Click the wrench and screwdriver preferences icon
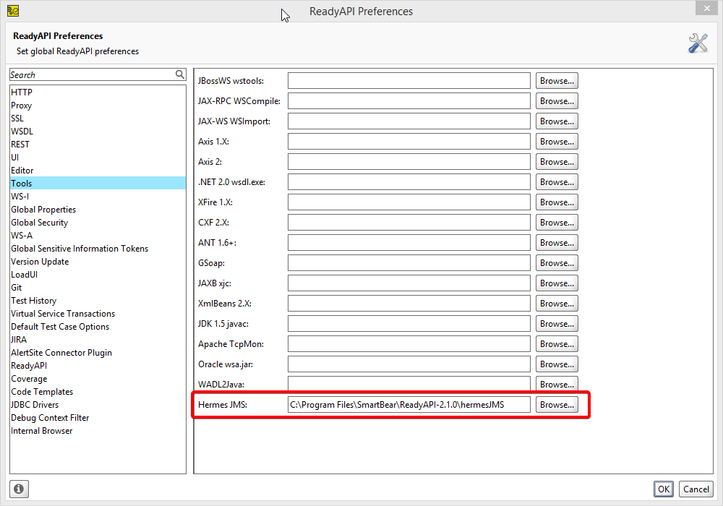Image resolution: width=723 pixels, height=506 pixels. coord(698,43)
